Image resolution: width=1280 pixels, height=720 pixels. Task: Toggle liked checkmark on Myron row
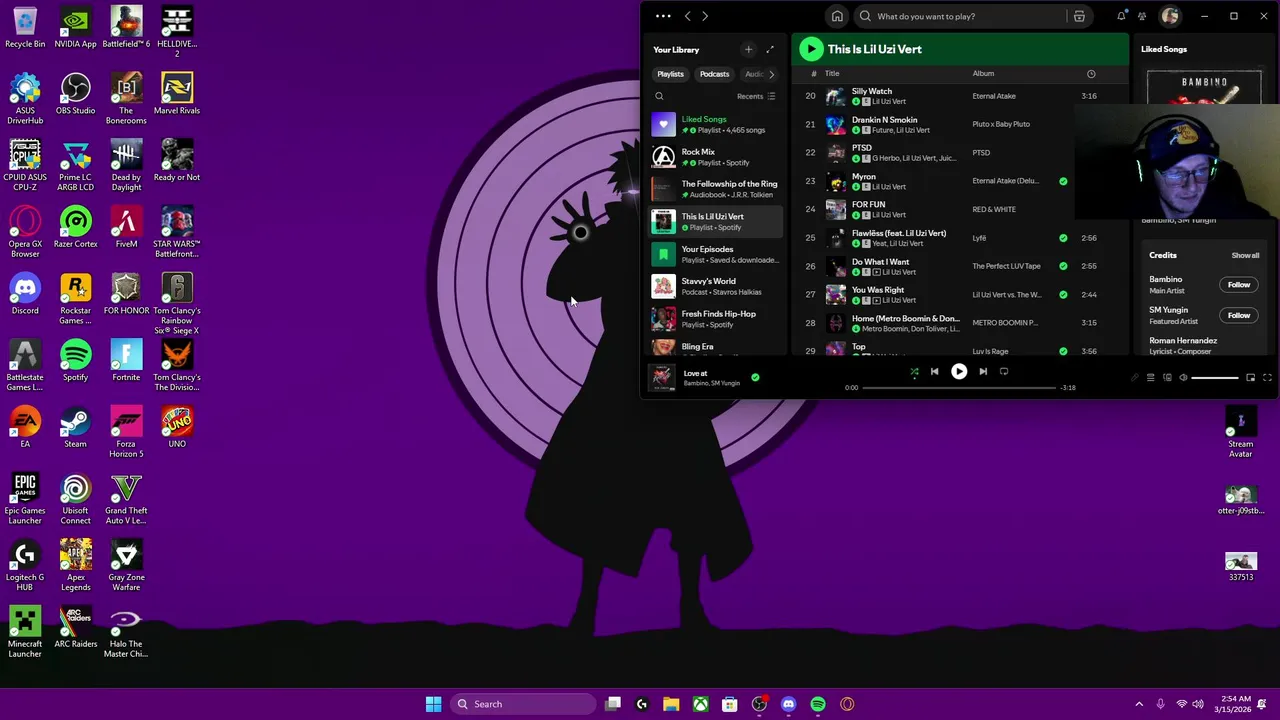[x=1063, y=181]
